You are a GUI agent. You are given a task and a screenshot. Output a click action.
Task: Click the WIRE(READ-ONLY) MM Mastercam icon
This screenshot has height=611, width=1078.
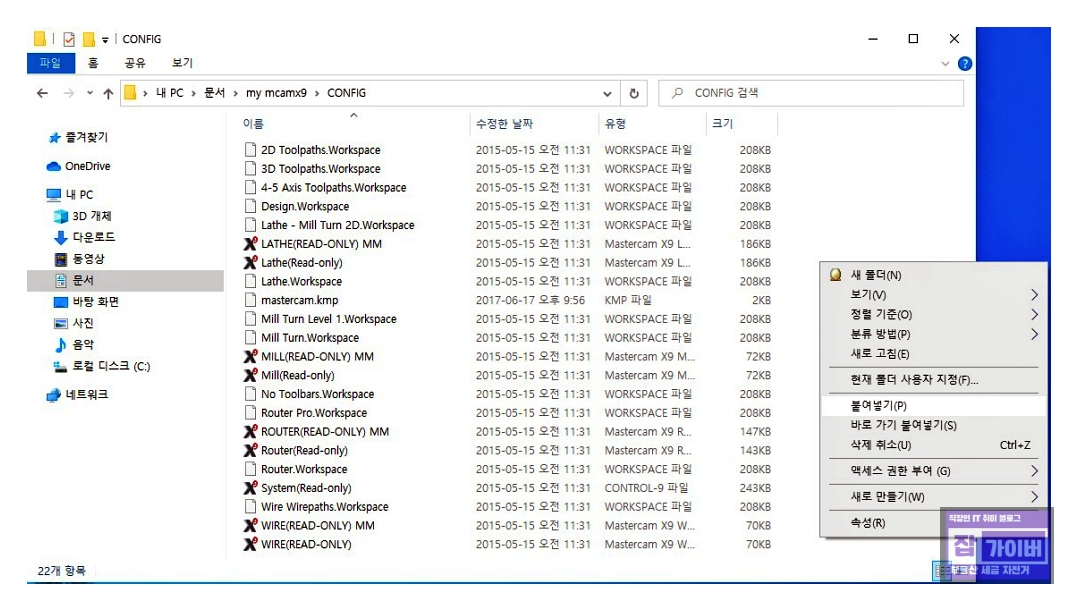251,526
